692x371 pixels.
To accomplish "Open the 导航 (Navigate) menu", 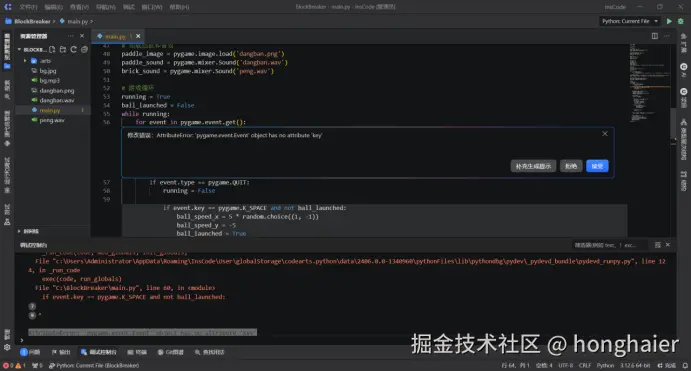I will (105, 7).
